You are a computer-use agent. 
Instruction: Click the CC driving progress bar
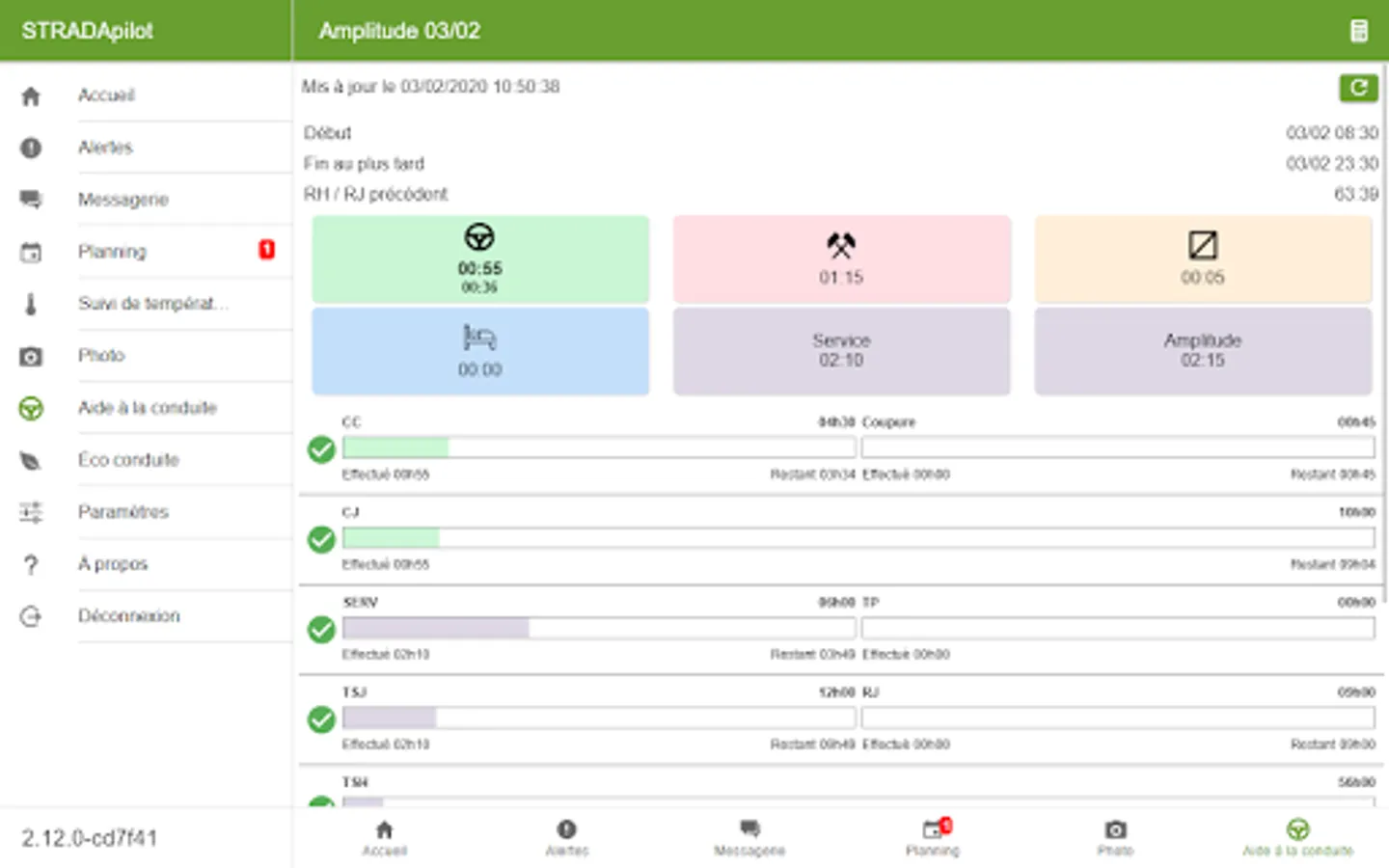click(x=599, y=448)
